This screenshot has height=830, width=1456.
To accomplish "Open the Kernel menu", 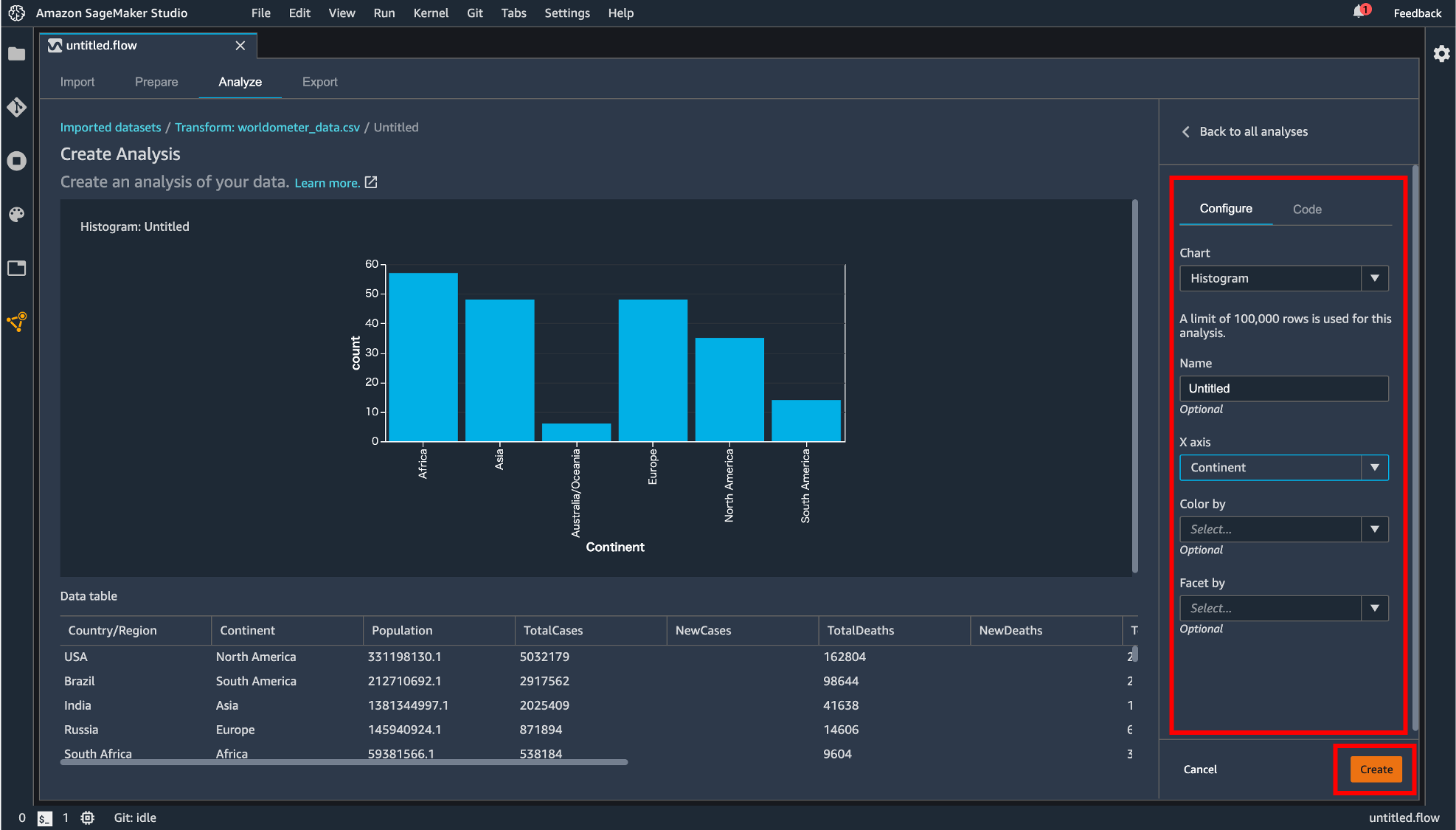I will pyautogui.click(x=431, y=13).
